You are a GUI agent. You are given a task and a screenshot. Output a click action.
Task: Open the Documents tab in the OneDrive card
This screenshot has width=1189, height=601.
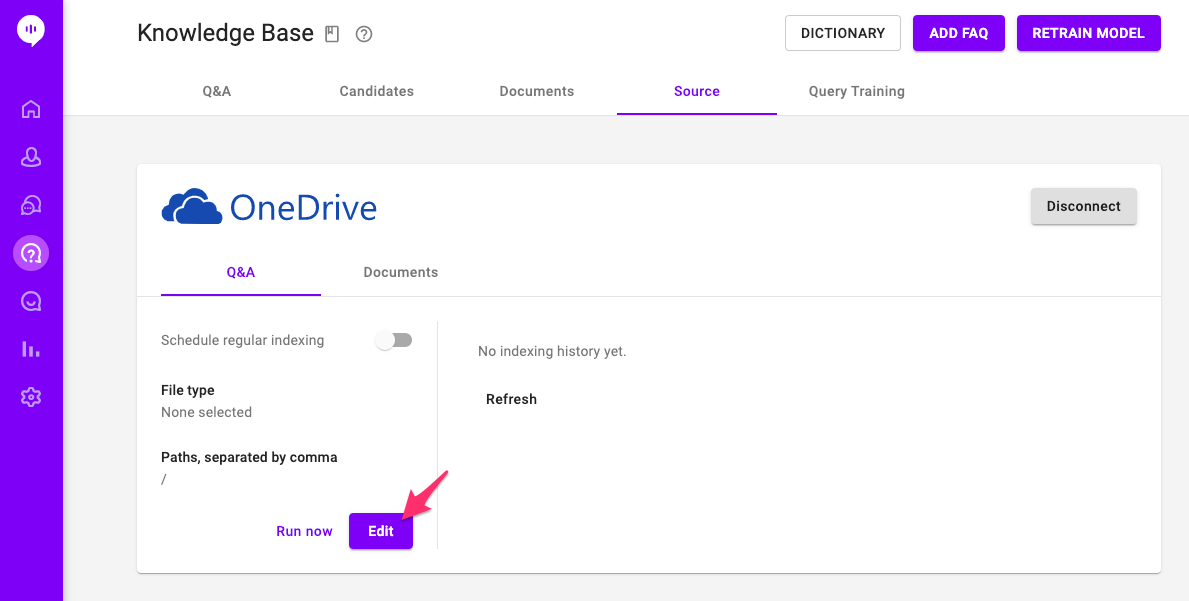point(400,272)
